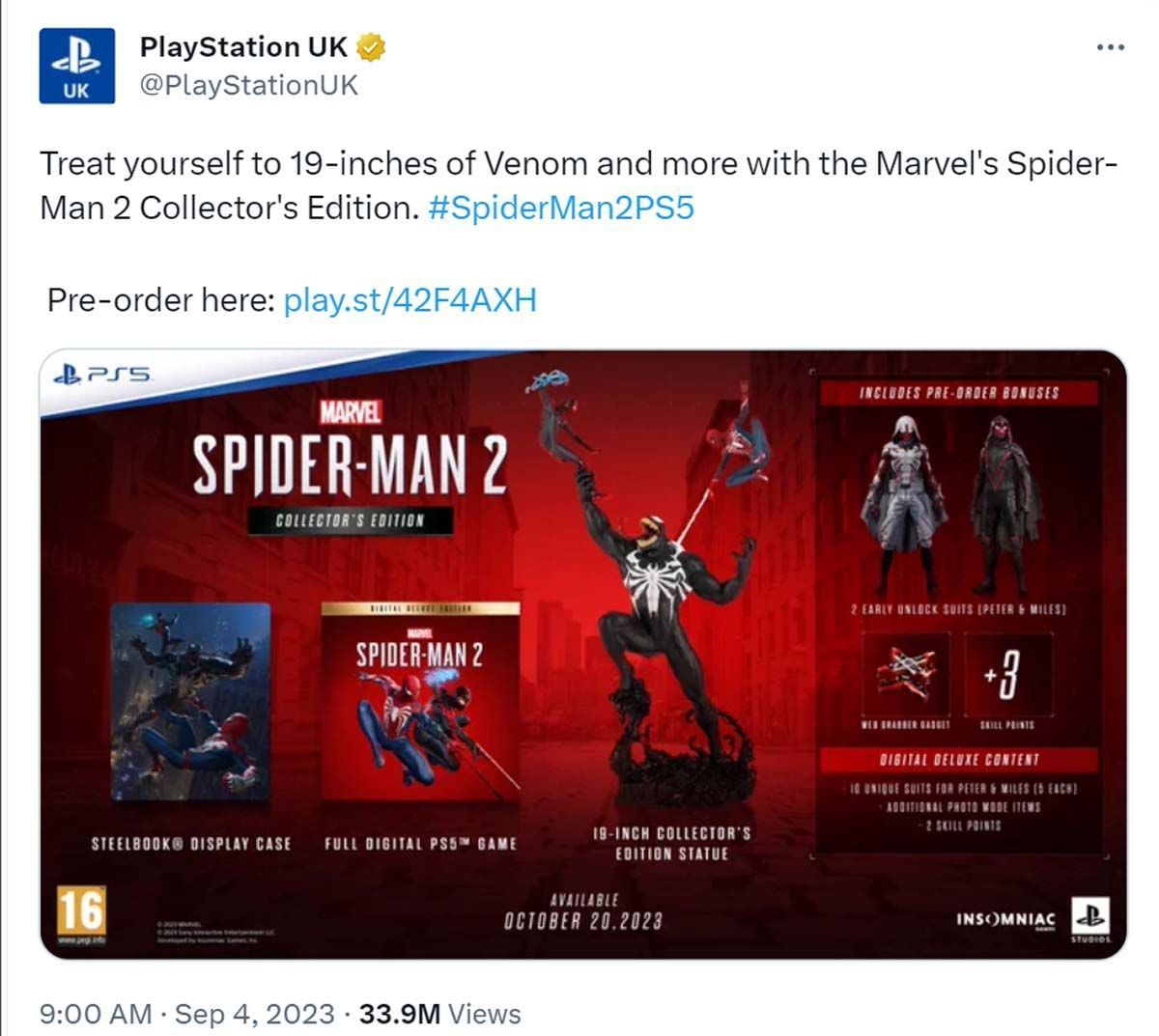Click the Marvel logo above the title

(x=352, y=412)
